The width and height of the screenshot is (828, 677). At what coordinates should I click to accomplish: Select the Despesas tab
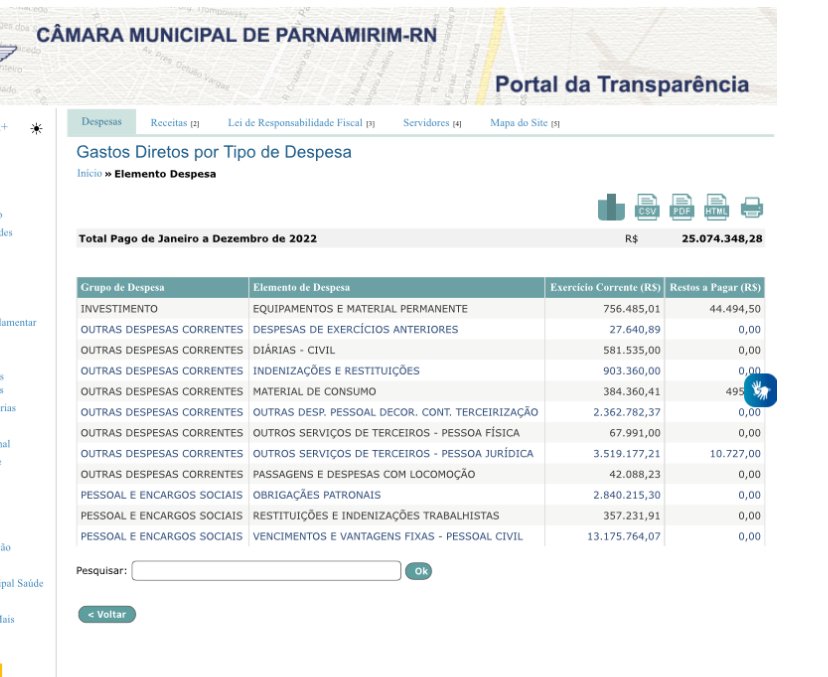click(101, 121)
